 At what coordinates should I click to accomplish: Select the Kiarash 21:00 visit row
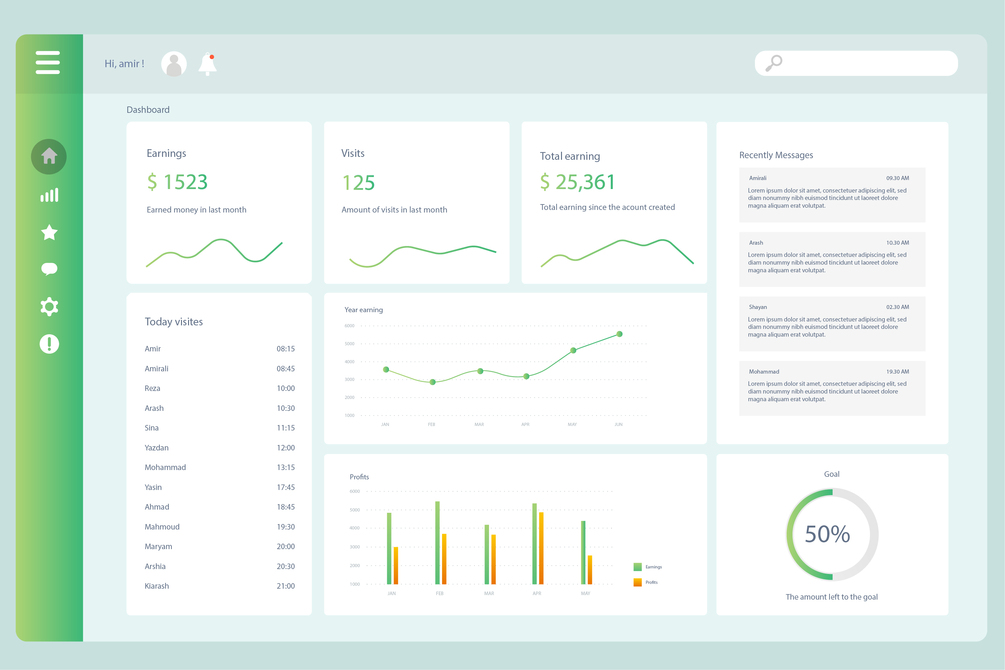(x=220, y=586)
